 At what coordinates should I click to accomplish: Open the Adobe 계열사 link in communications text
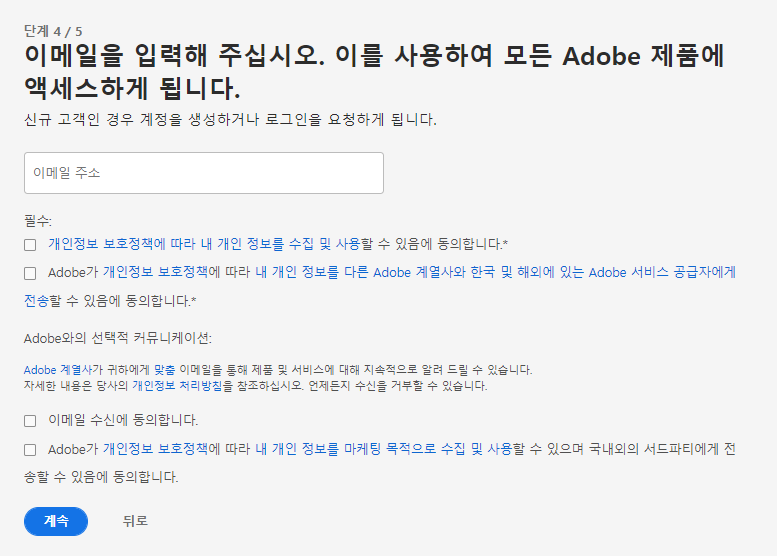tap(58, 370)
